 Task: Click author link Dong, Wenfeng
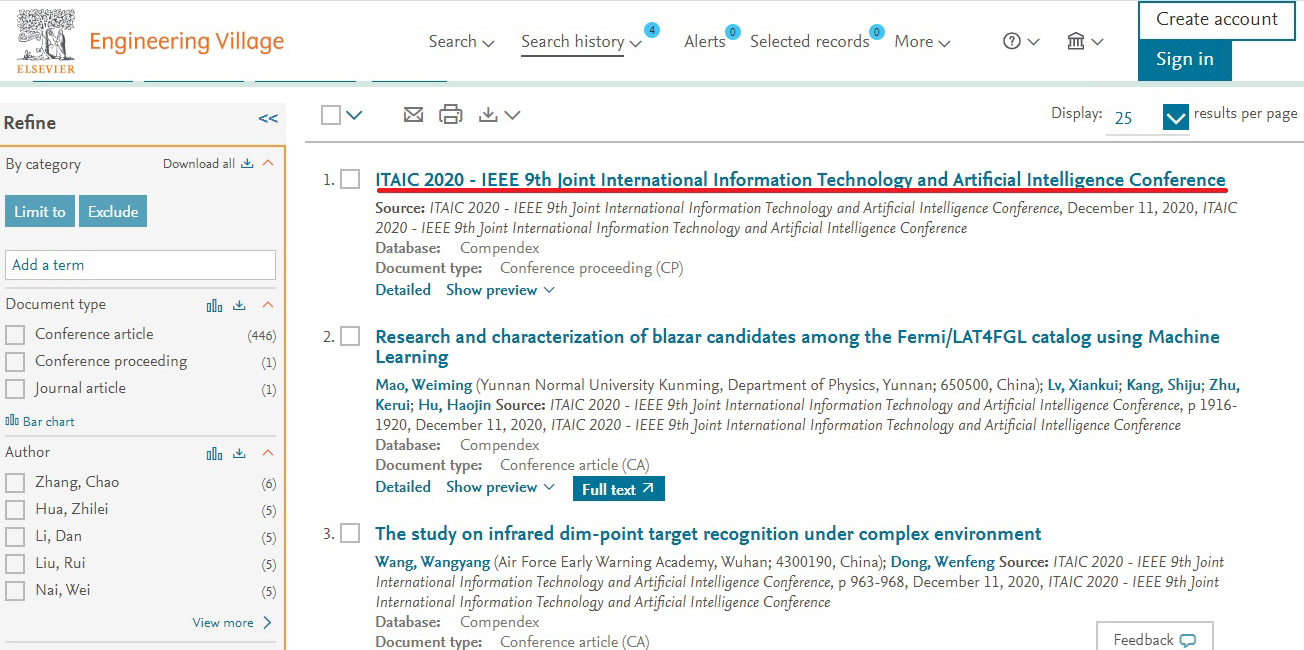[x=943, y=562]
